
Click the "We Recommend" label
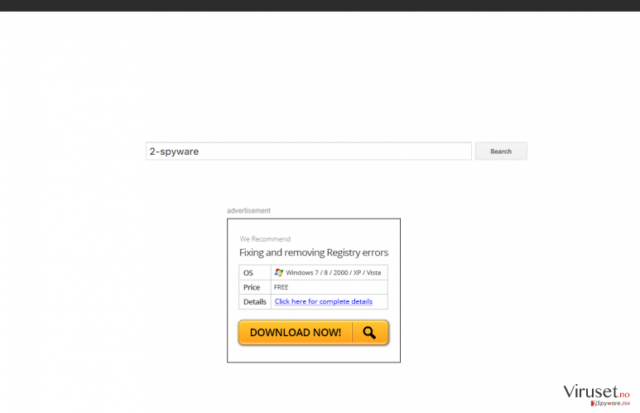click(265, 239)
